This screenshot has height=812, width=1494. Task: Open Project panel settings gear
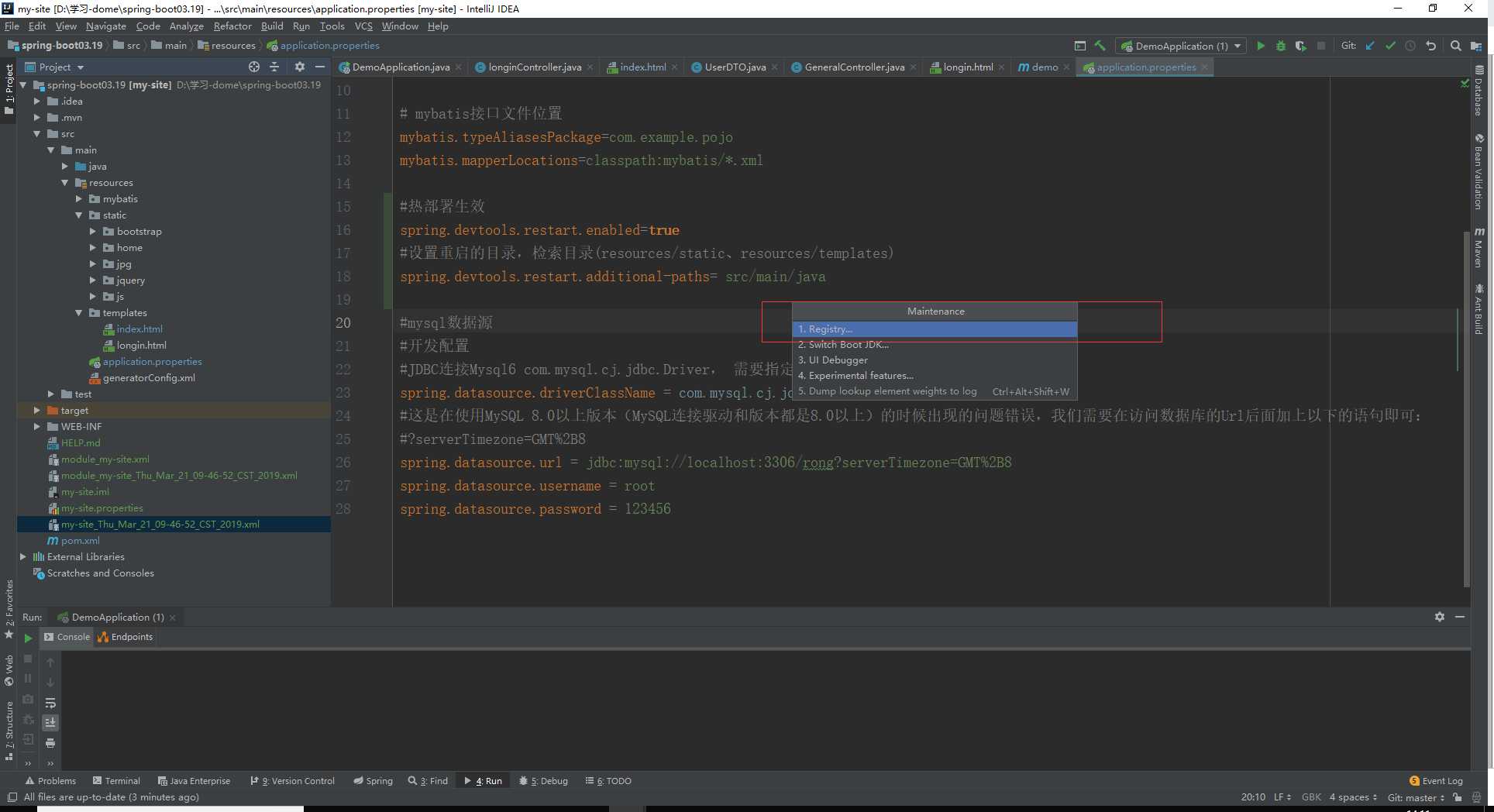(x=300, y=67)
